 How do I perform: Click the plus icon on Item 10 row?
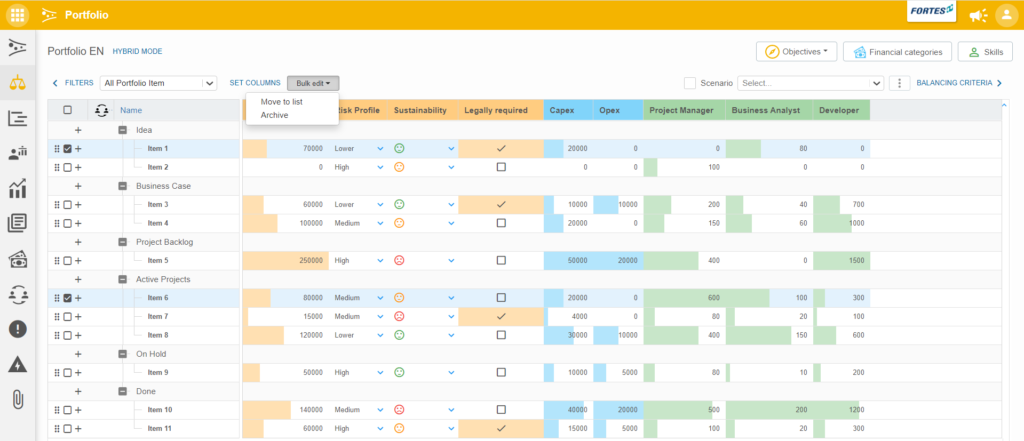[78, 410]
